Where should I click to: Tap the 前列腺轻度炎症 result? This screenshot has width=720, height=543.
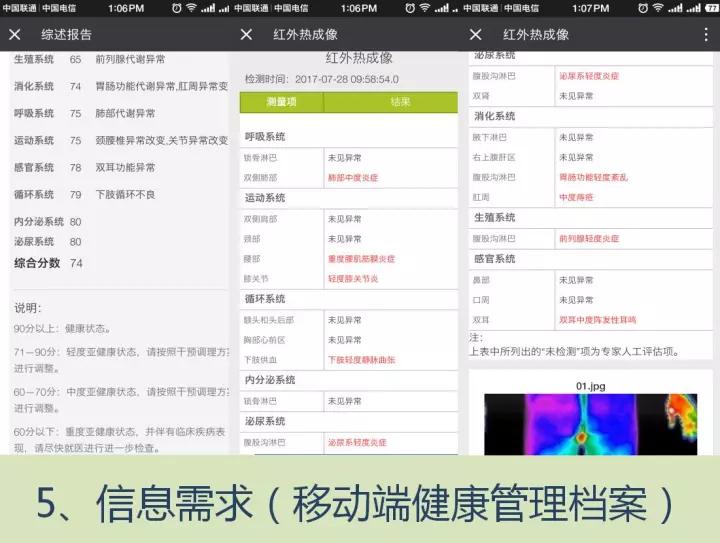point(589,239)
